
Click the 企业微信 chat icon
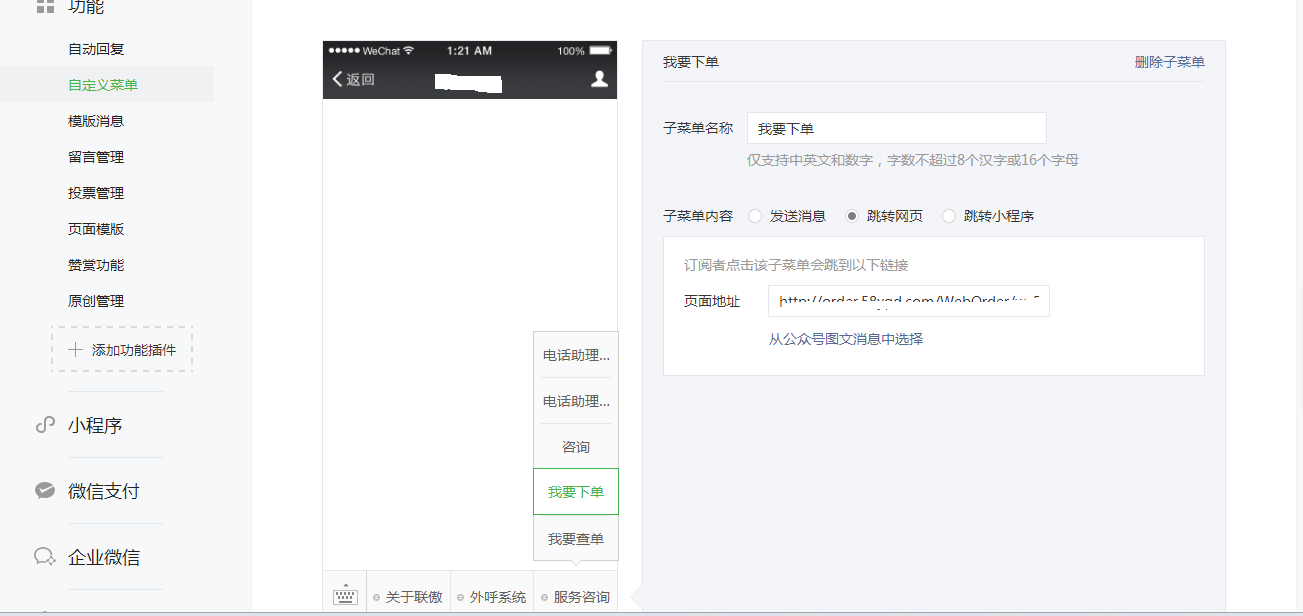pos(44,557)
